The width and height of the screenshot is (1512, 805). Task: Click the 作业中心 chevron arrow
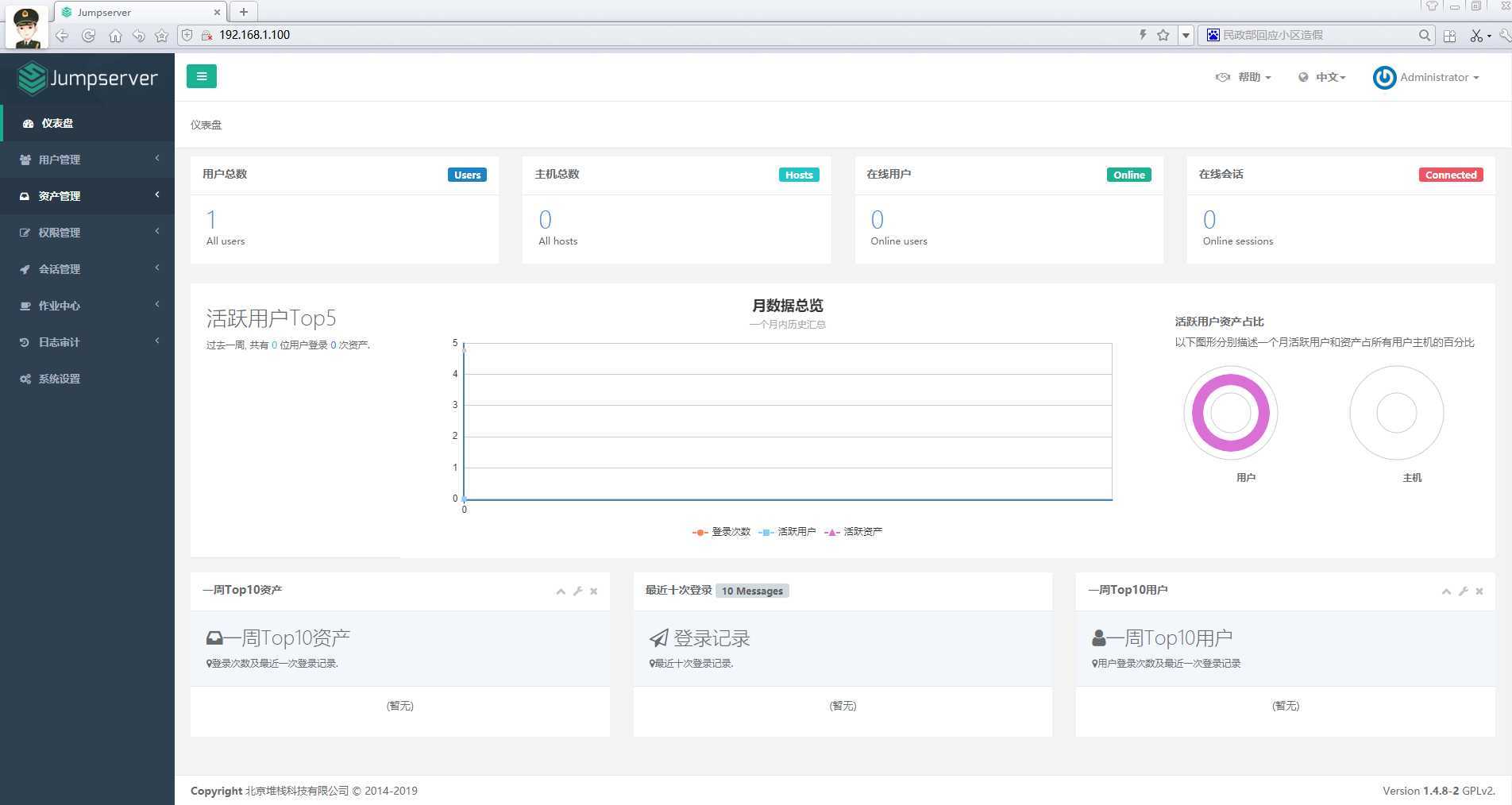tap(157, 304)
